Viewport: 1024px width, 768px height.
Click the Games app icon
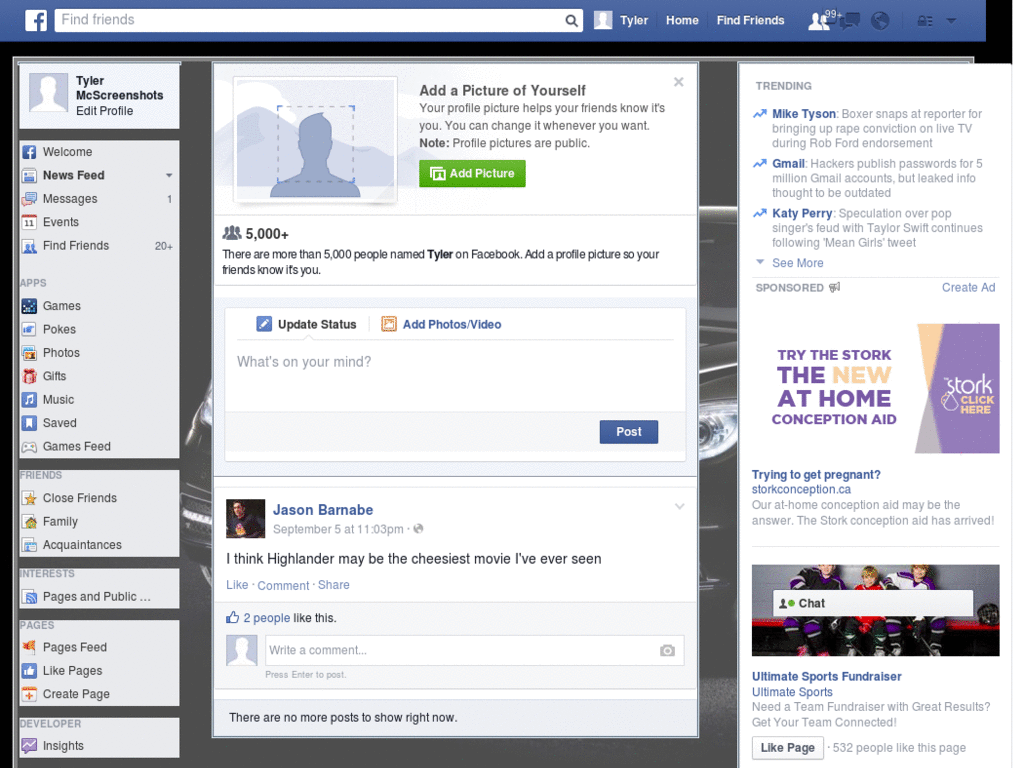coord(29,306)
